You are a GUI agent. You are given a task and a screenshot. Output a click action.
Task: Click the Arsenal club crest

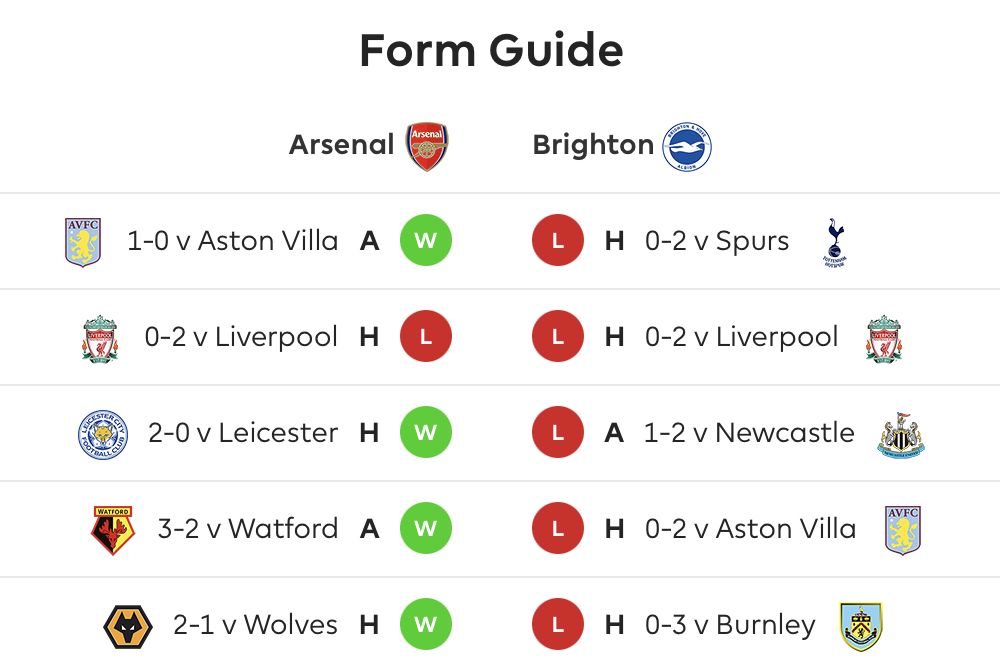pos(427,147)
